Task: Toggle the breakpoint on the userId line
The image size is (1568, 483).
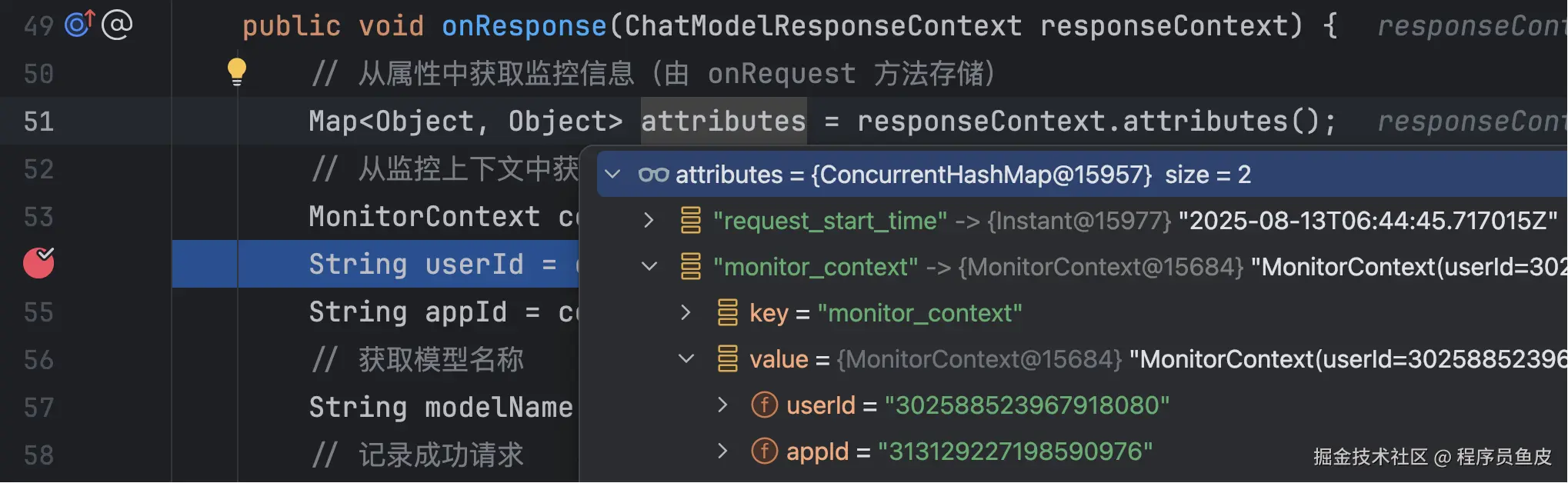Action: (x=38, y=264)
